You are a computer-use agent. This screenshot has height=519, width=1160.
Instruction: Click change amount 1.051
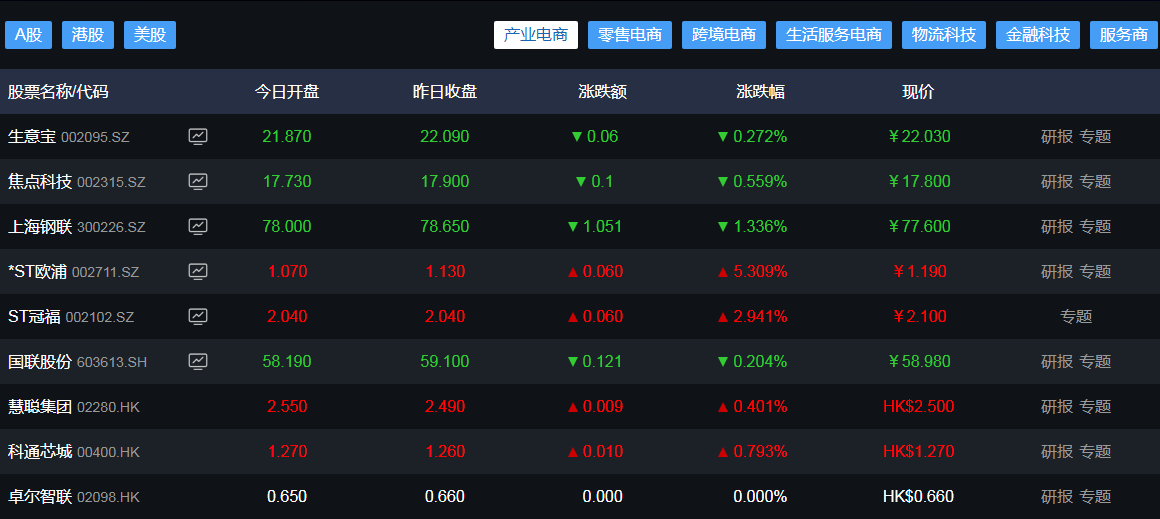603,227
